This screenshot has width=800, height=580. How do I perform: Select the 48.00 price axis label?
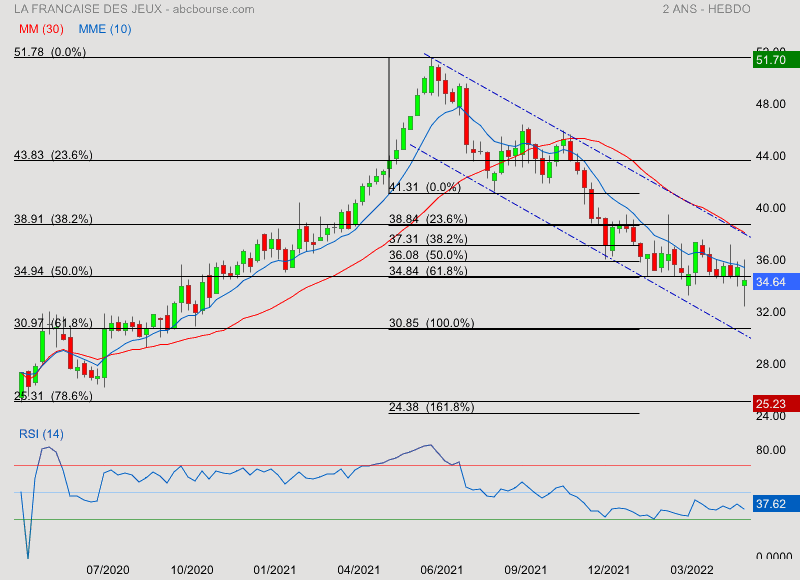(770, 104)
